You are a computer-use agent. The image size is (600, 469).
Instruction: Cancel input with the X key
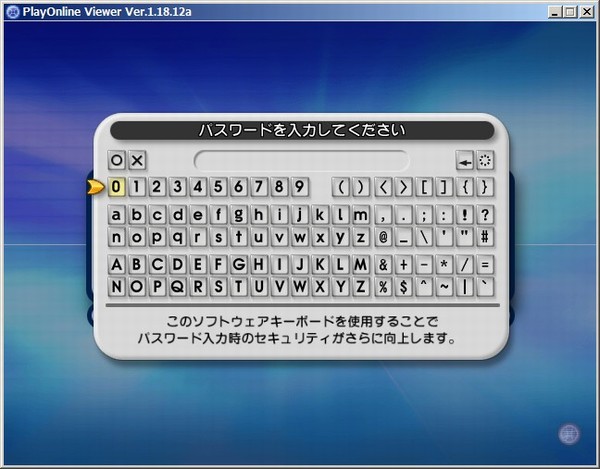pyautogui.click(x=137, y=160)
